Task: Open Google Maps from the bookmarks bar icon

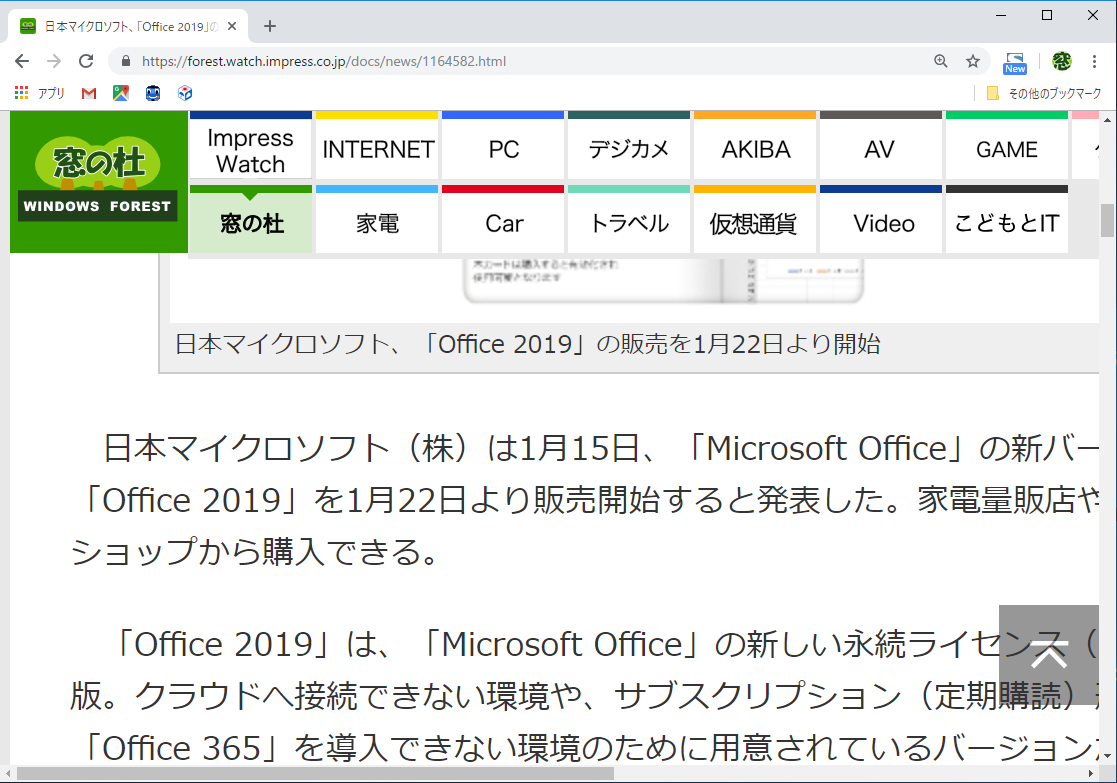Action: pos(122,93)
